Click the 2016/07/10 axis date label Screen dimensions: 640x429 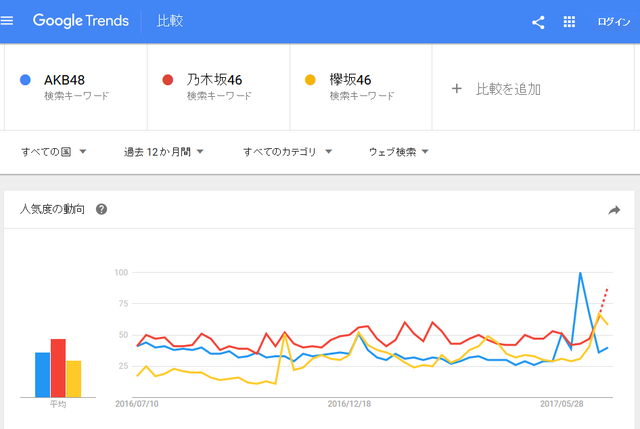tap(137, 404)
